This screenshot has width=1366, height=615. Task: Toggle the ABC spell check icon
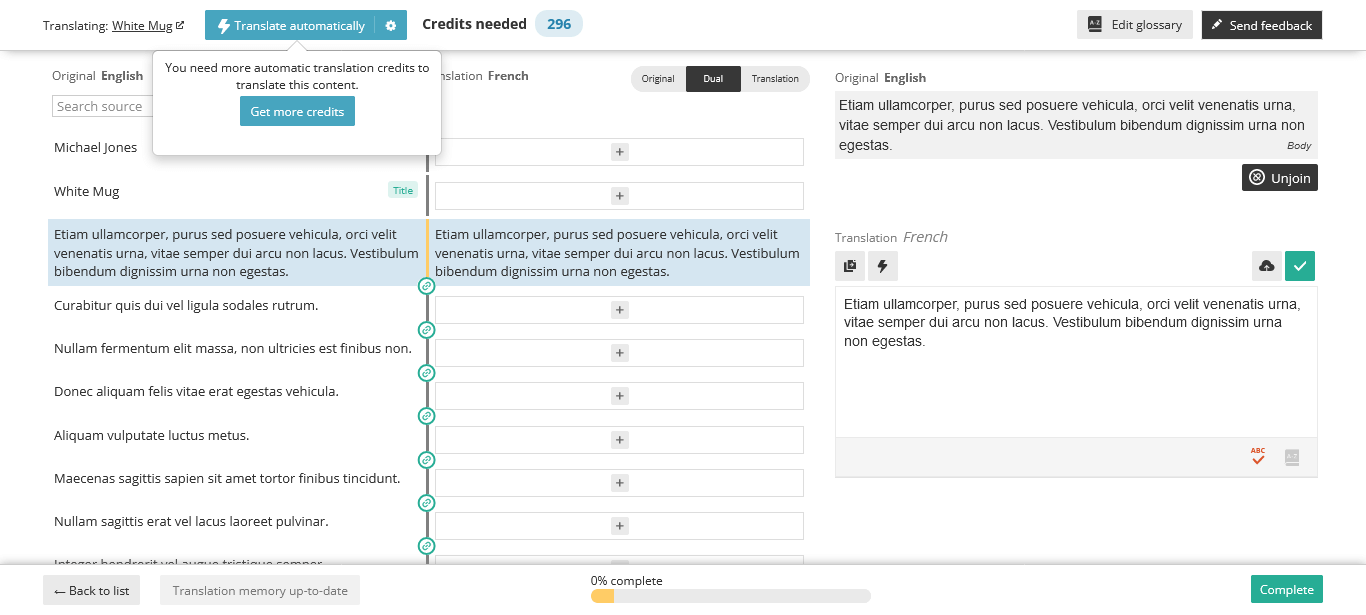point(1258,457)
